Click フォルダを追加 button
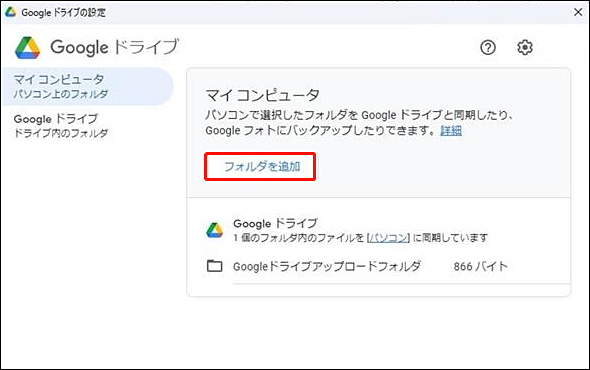 (x=260, y=166)
